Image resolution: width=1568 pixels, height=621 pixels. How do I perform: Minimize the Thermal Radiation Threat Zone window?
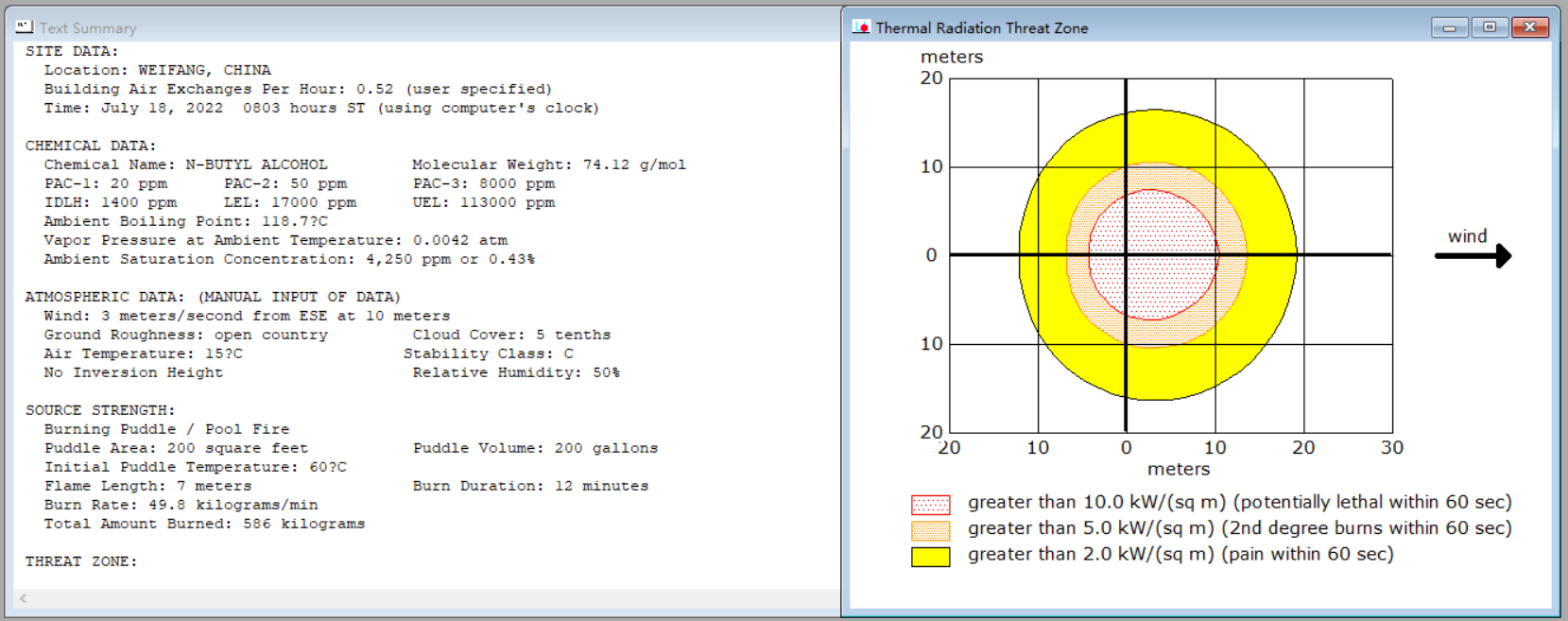click(1449, 27)
